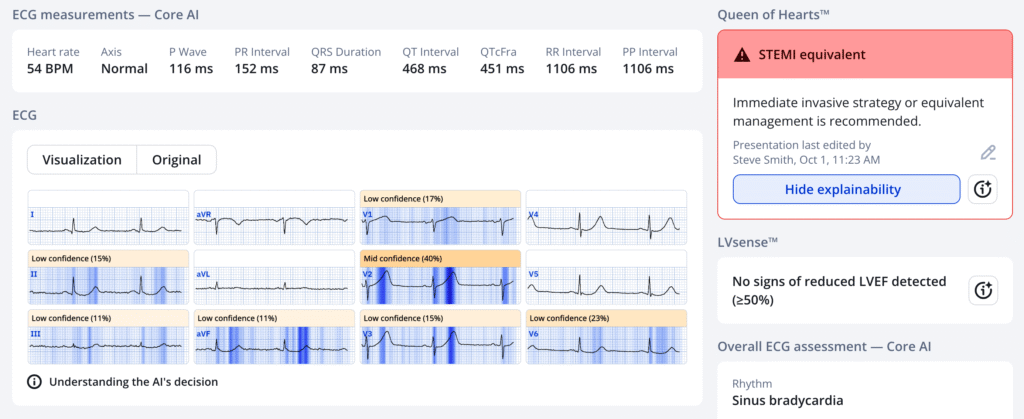This screenshot has height=419, width=1024.
Task: Click info icon next to Understanding AI's decision
Action: click(34, 381)
